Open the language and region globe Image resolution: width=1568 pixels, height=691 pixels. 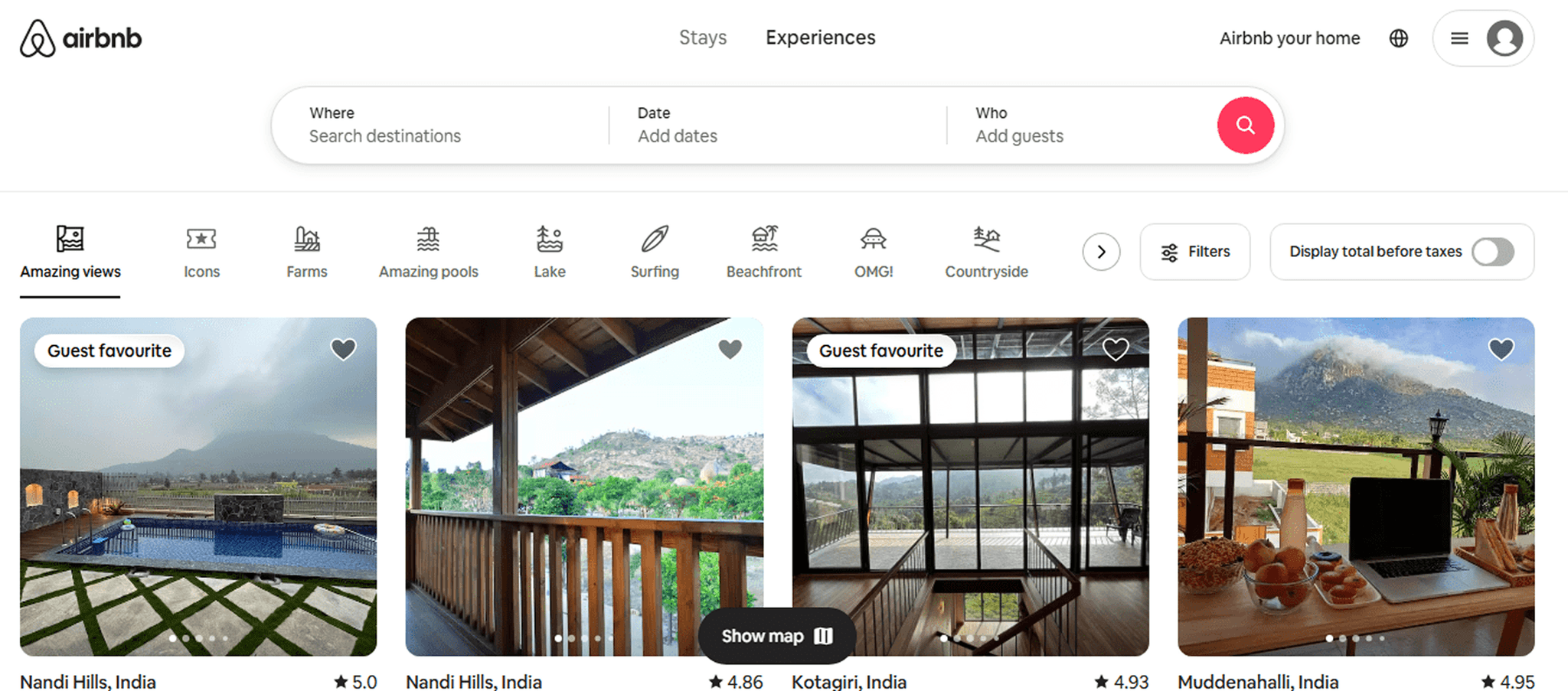pyautogui.click(x=1398, y=37)
